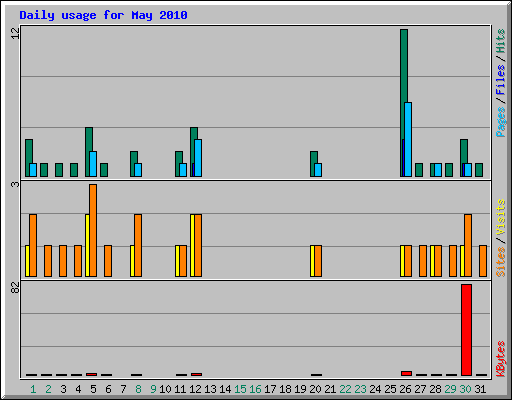
Task: Select the tall red KBytes bar for day 30
Action: [x=466, y=330]
